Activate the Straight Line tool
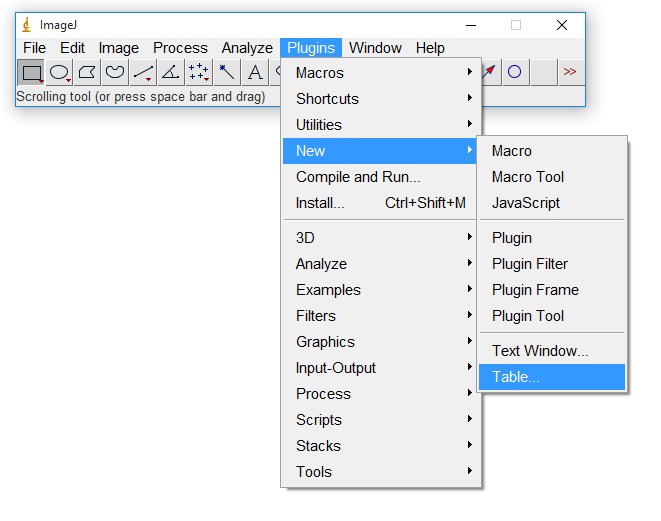The height and width of the screenshot is (521, 661). [144, 72]
